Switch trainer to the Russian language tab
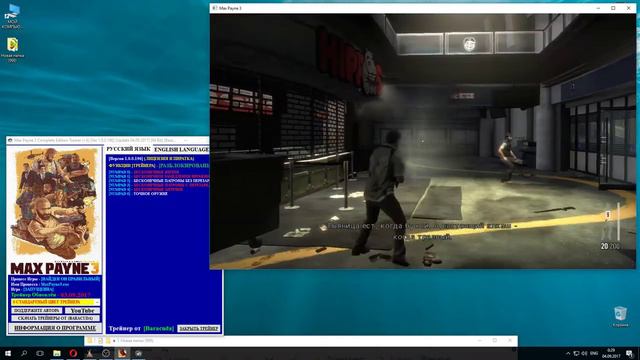 pos(128,149)
